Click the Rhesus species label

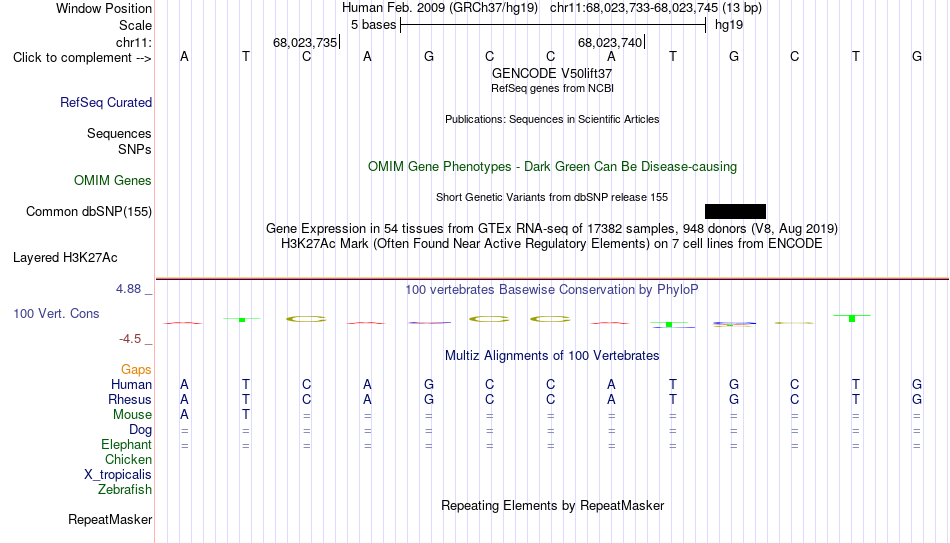pyautogui.click(x=130, y=400)
